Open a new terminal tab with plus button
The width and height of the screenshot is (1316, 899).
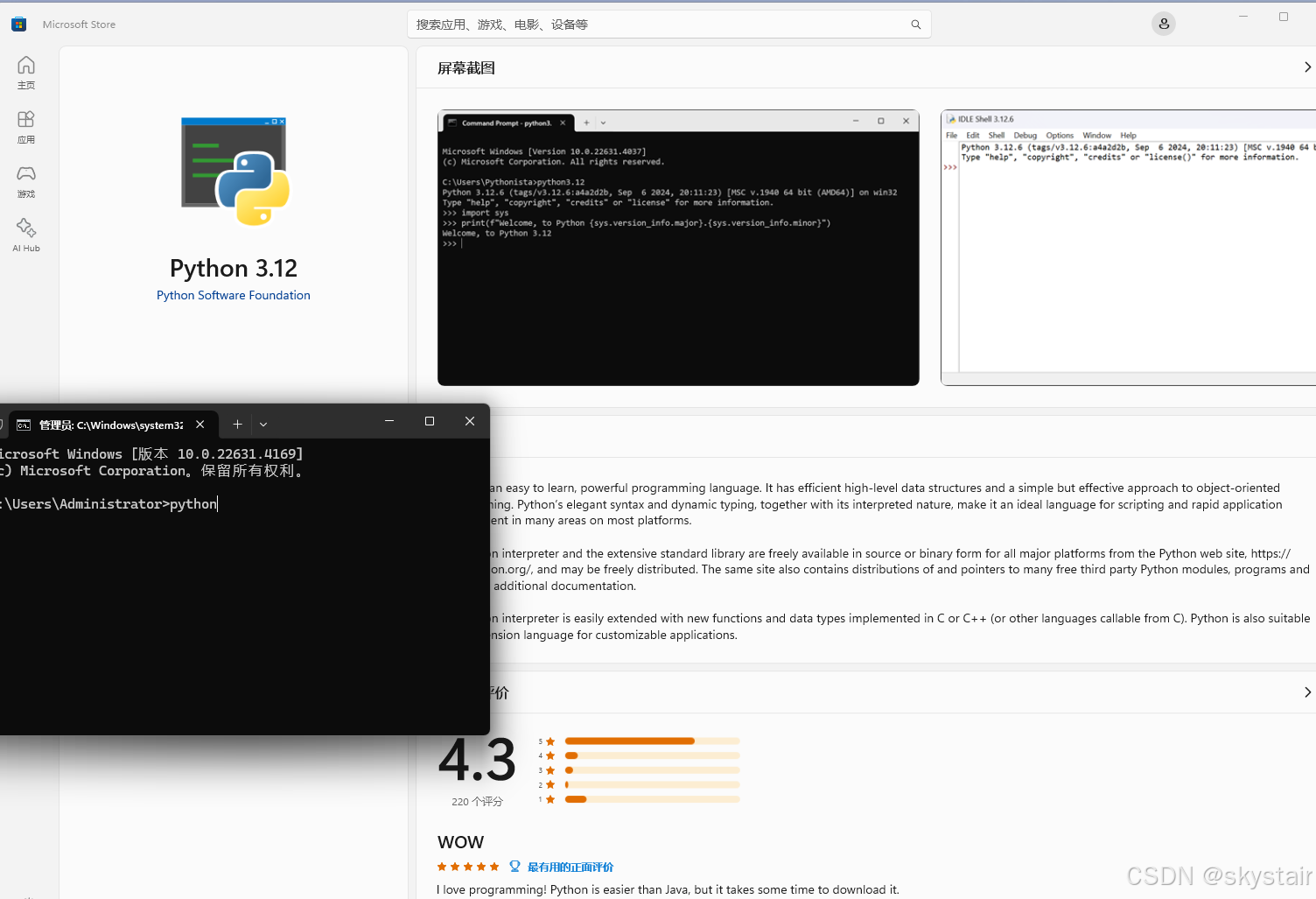tap(237, 424)
